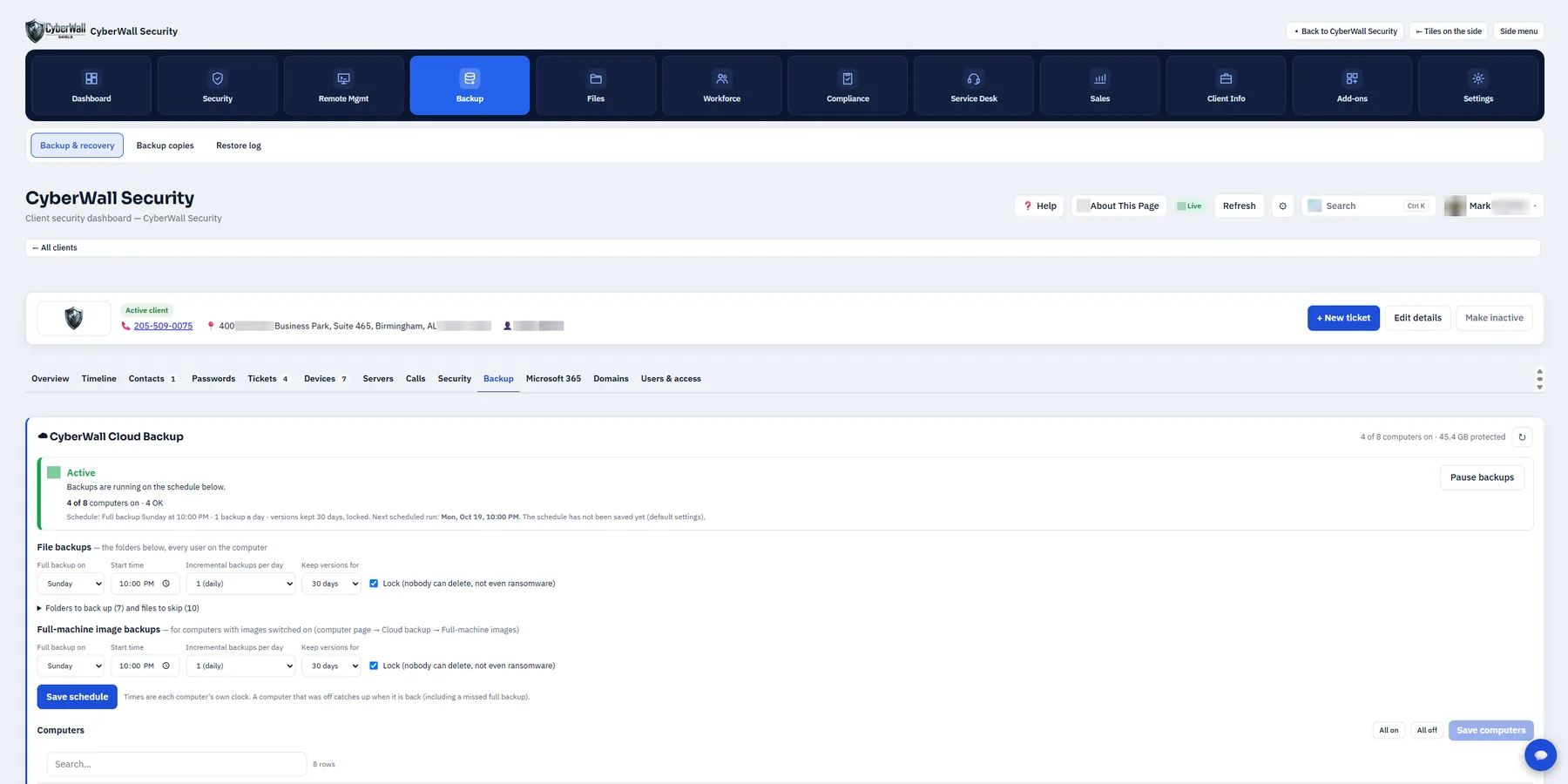Viewport: 1568px width, 784px height.
Task: Click the + New ticket button
Action: pos(1343,318)
